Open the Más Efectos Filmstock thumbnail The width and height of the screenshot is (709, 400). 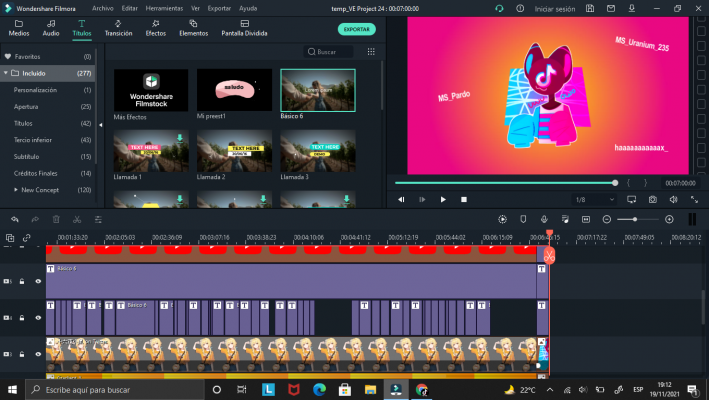click(151, 90)
